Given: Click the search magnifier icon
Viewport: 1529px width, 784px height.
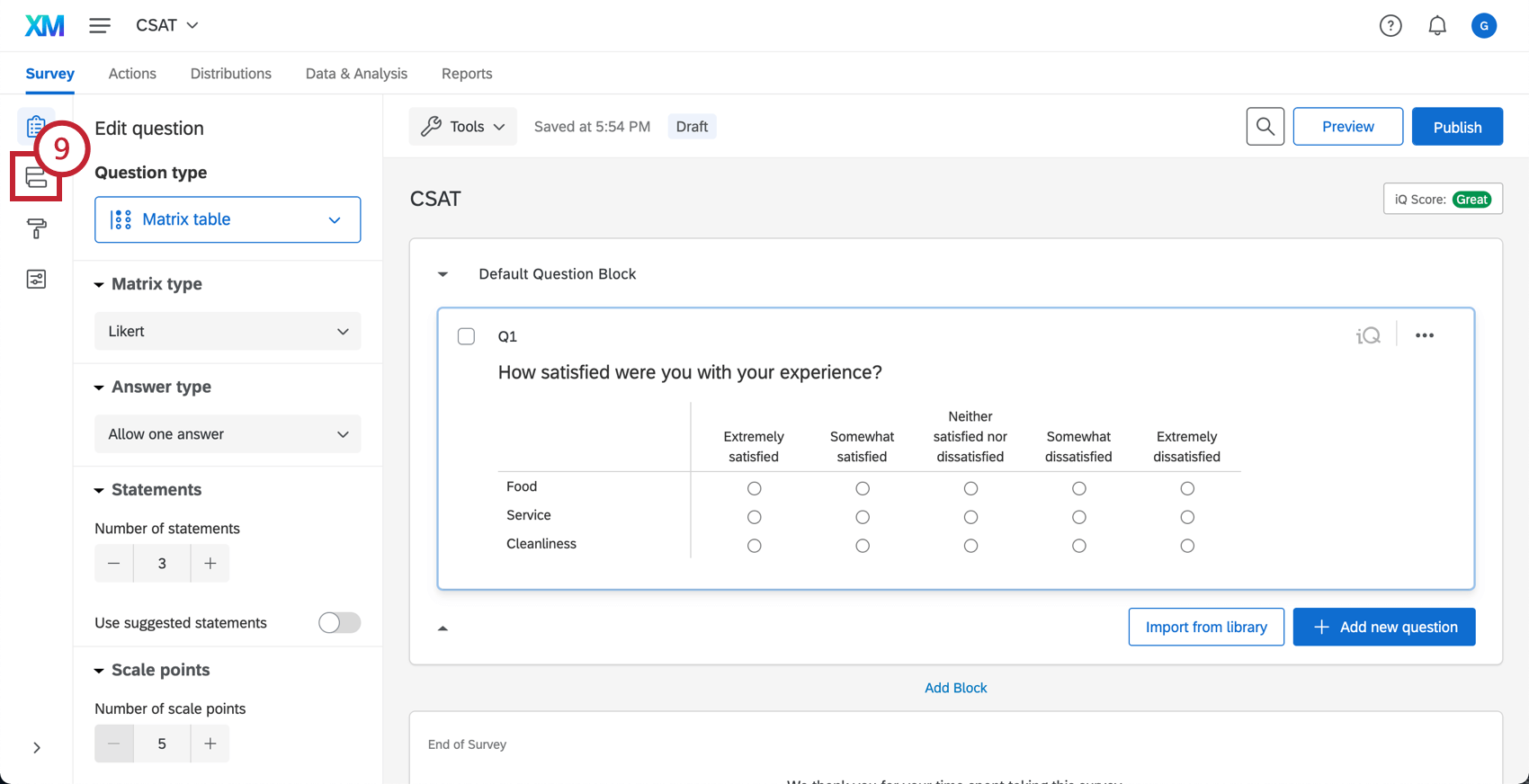Looking at the screenshot, I should click(1265, 127).
